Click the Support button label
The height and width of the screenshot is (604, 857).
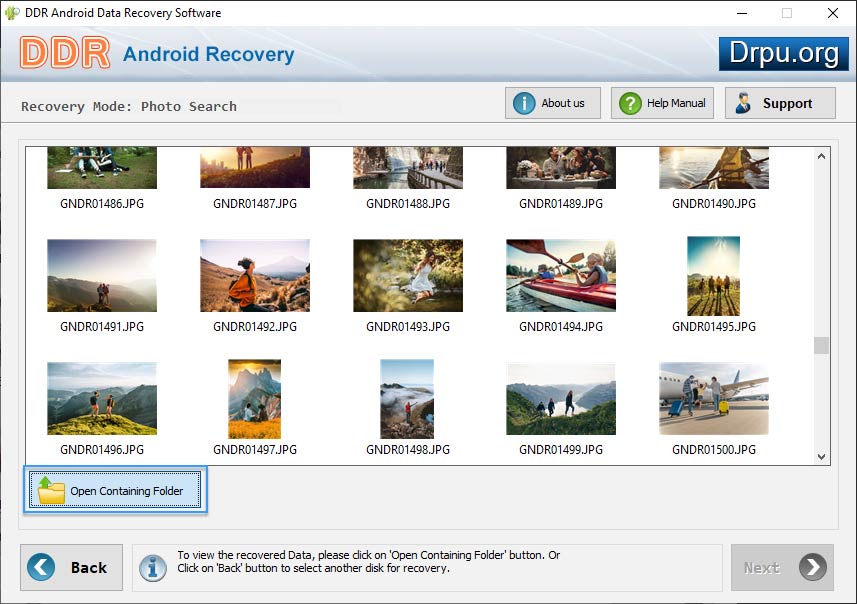pos(787,103)
